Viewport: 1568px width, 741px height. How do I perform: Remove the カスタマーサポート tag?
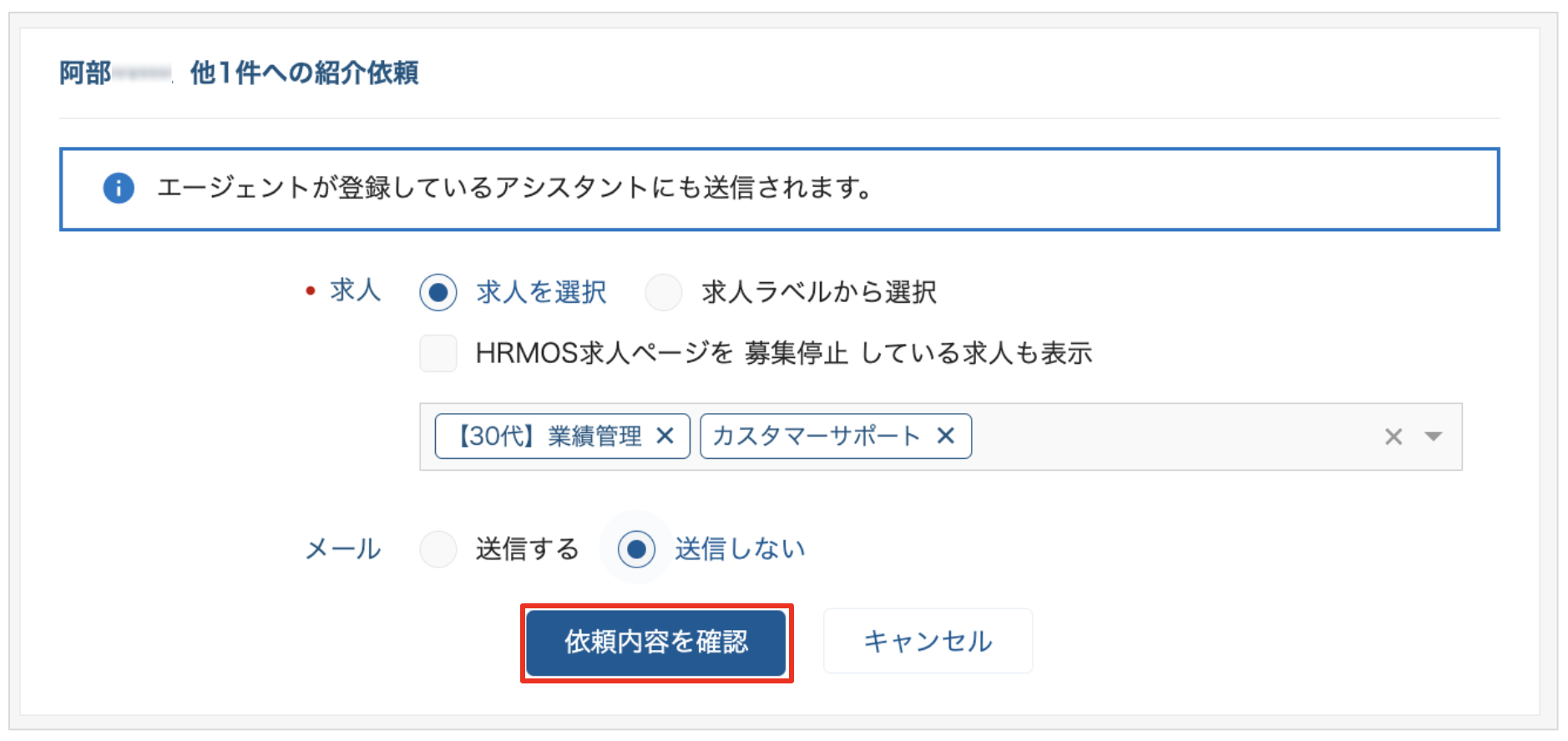945,436
